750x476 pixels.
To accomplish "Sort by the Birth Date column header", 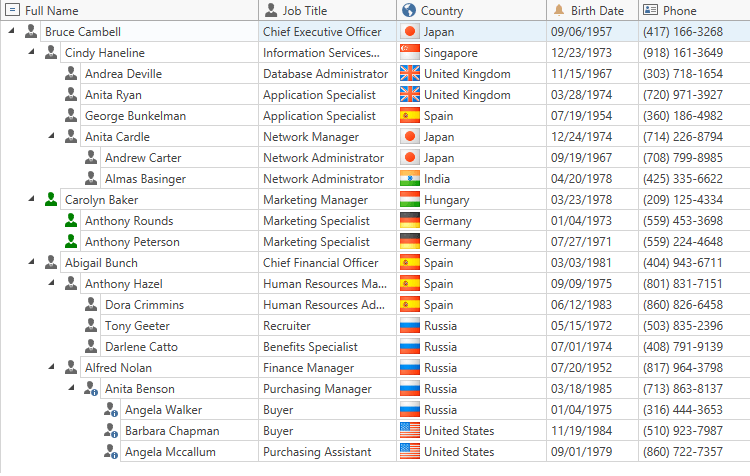I will (x=596, y=11).
